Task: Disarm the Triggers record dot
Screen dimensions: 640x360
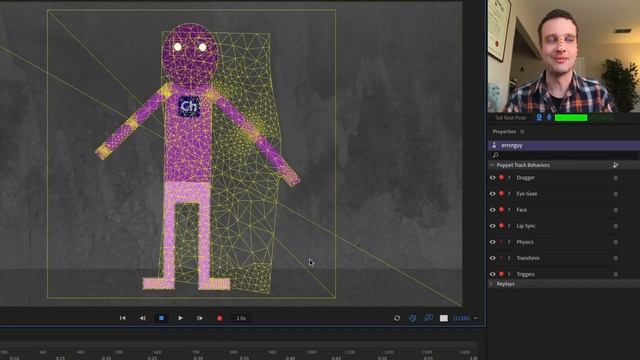Action: tap(501, 274)
